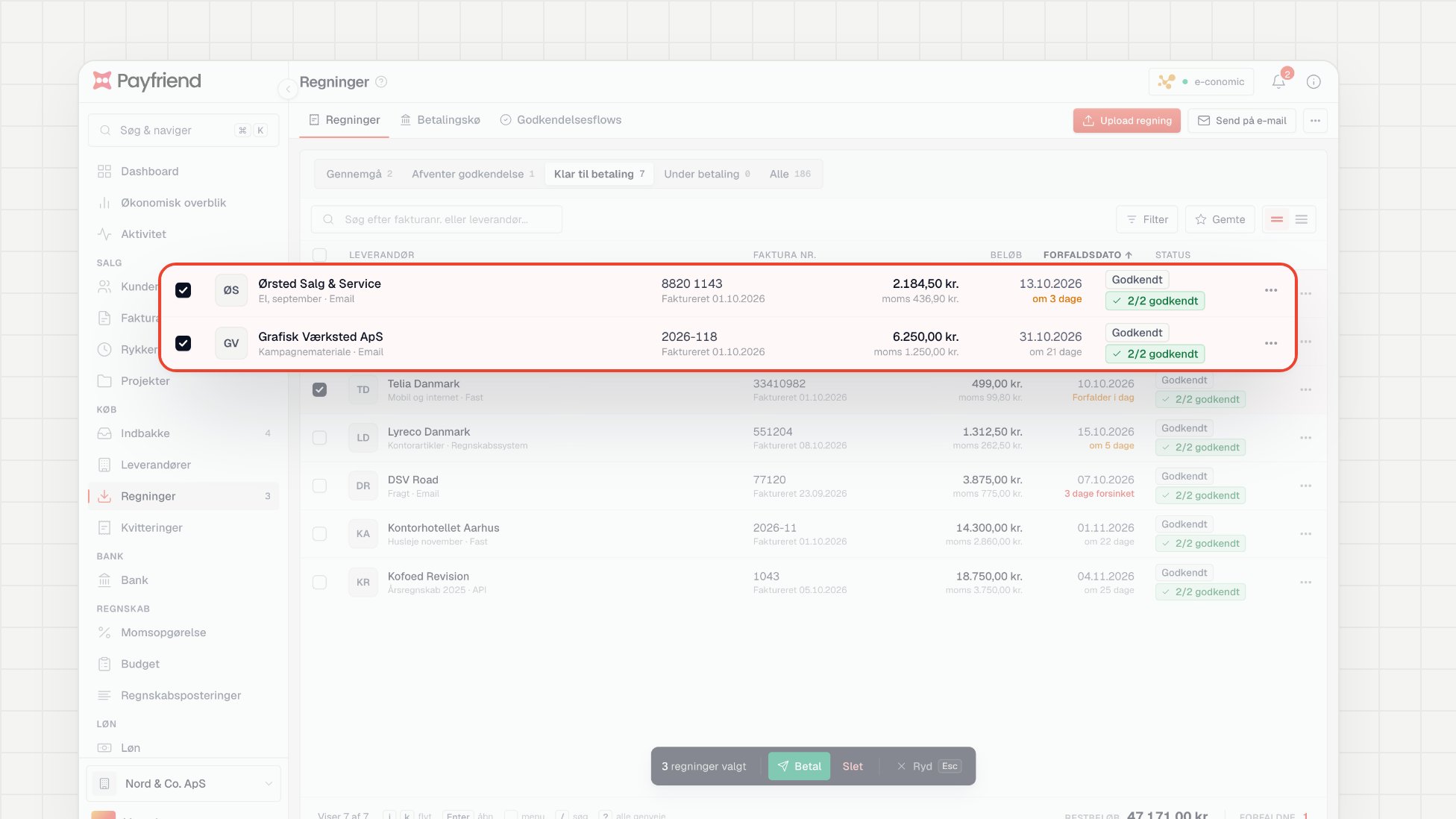Open the more options menu beside Send på e-mail
The width and height of the screenshot is (1456, 819).
(x=1315, y=121)
